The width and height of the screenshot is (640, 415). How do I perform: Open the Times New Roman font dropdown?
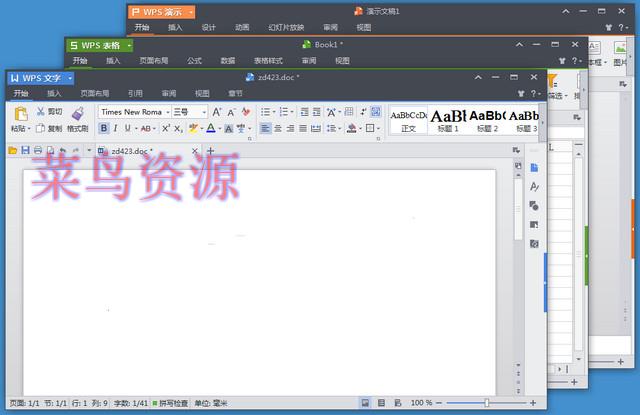pos(168,112)
